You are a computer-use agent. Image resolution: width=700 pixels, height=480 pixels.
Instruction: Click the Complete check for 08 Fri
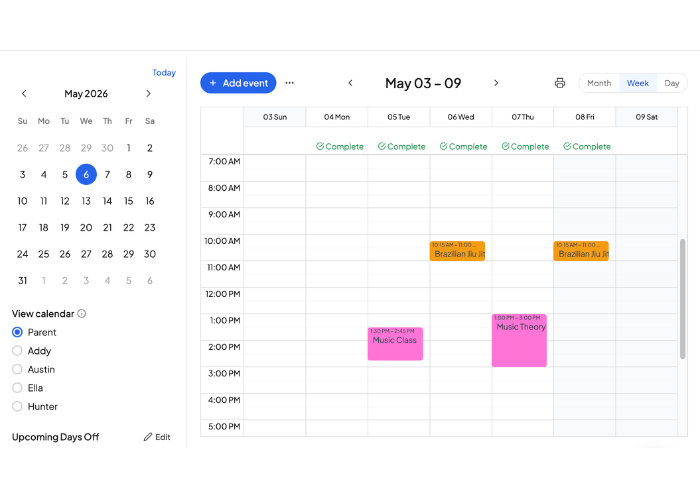point(587,146)
